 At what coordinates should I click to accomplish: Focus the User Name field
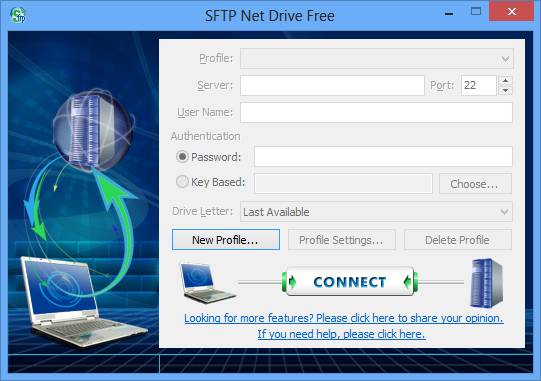point(376,112)
